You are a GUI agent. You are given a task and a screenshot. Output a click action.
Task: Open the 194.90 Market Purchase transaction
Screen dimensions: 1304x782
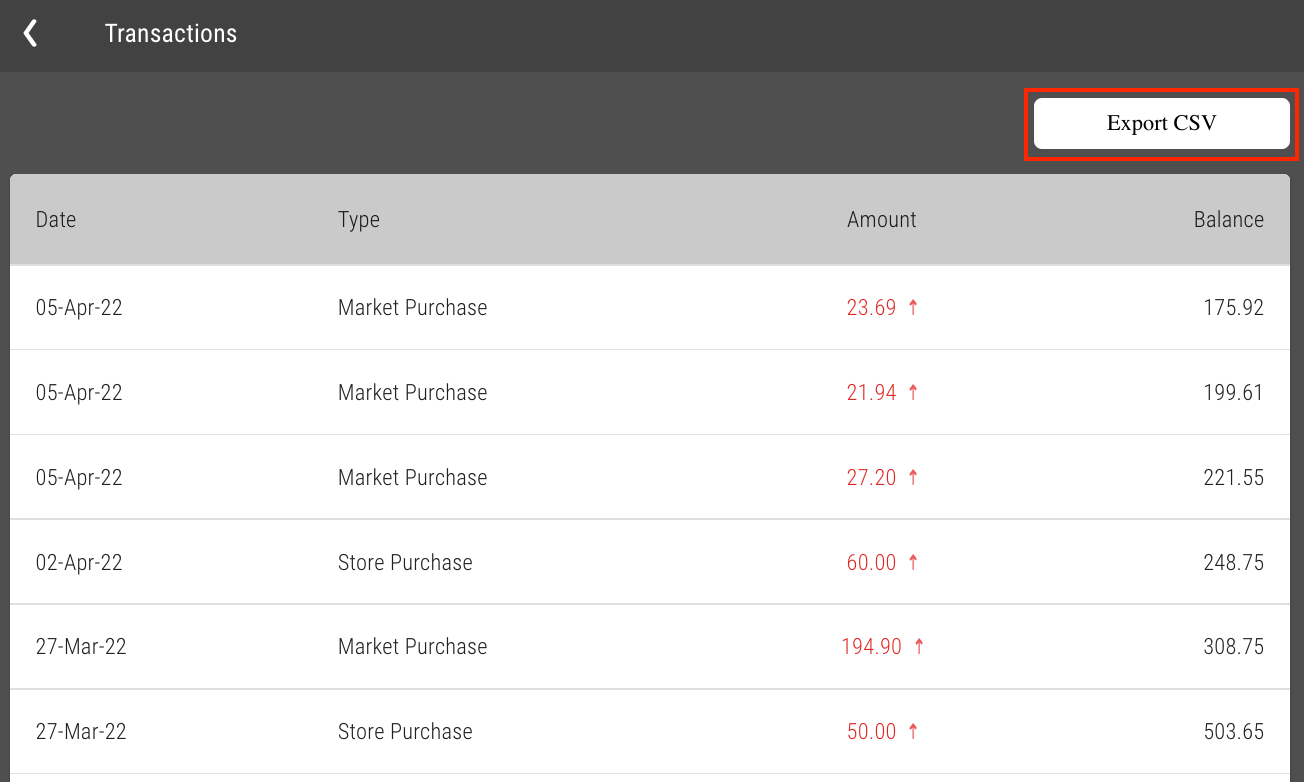pos(649,647)
